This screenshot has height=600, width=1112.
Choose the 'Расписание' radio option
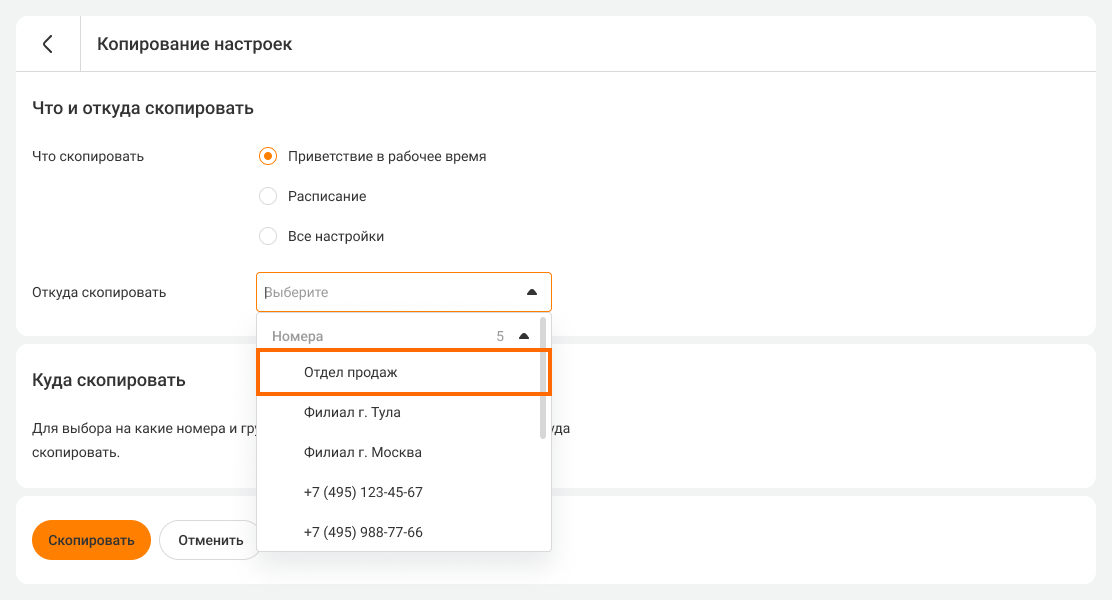pos(268,196)
